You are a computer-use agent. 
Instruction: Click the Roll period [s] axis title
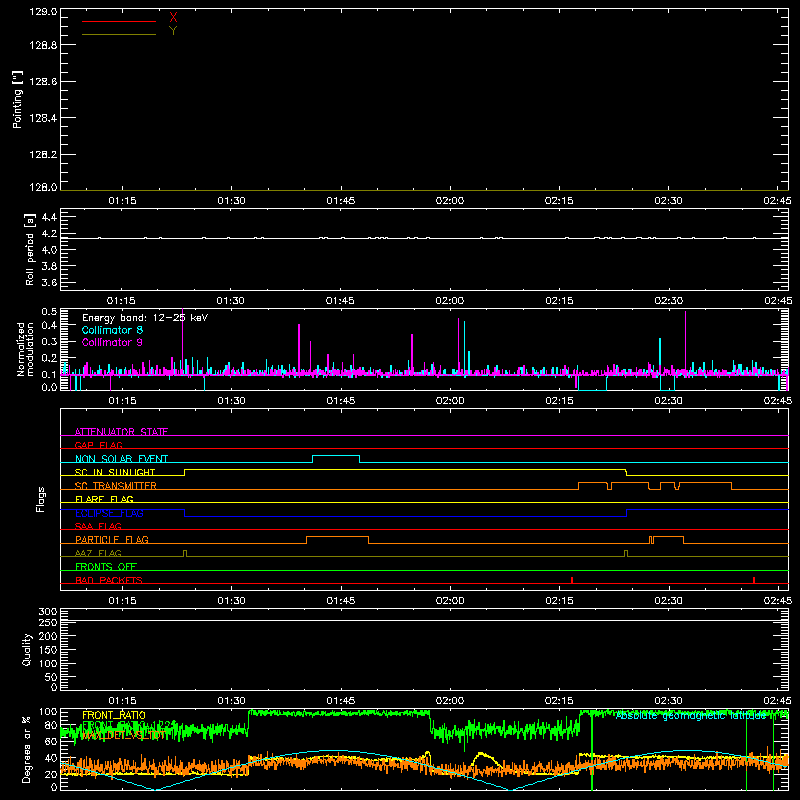(x=29, y=249)
